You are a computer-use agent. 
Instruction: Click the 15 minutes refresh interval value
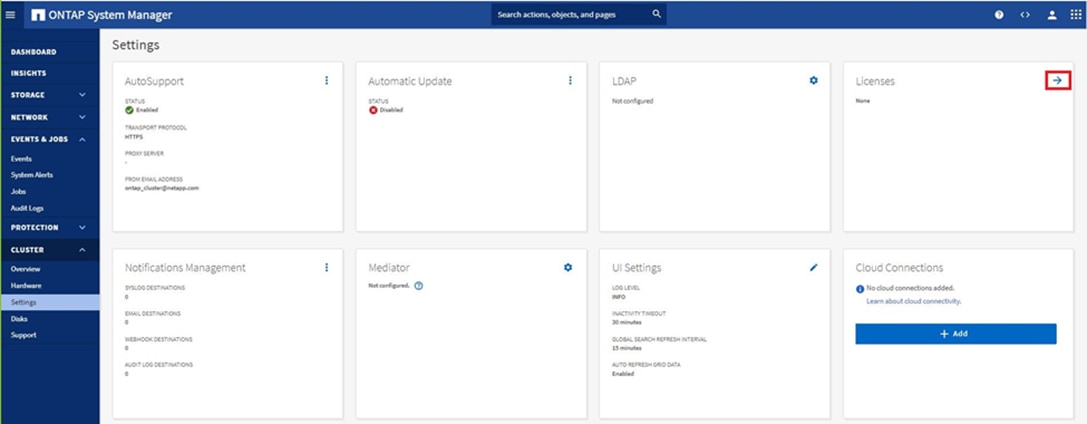point(627,348)
